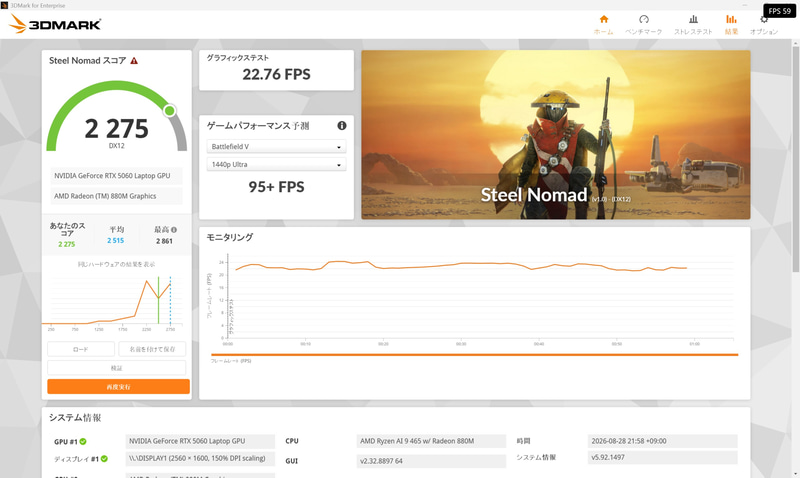Image resolution: width=800 pixels, height=478 pixels.
Task: Click the 95+ FPS estimate value
Action: 276,187
